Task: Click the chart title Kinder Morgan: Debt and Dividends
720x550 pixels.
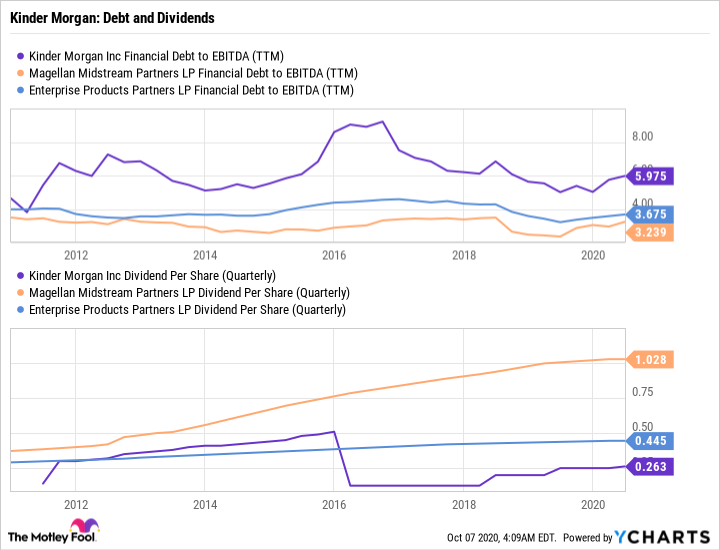Action: [114, 18]
